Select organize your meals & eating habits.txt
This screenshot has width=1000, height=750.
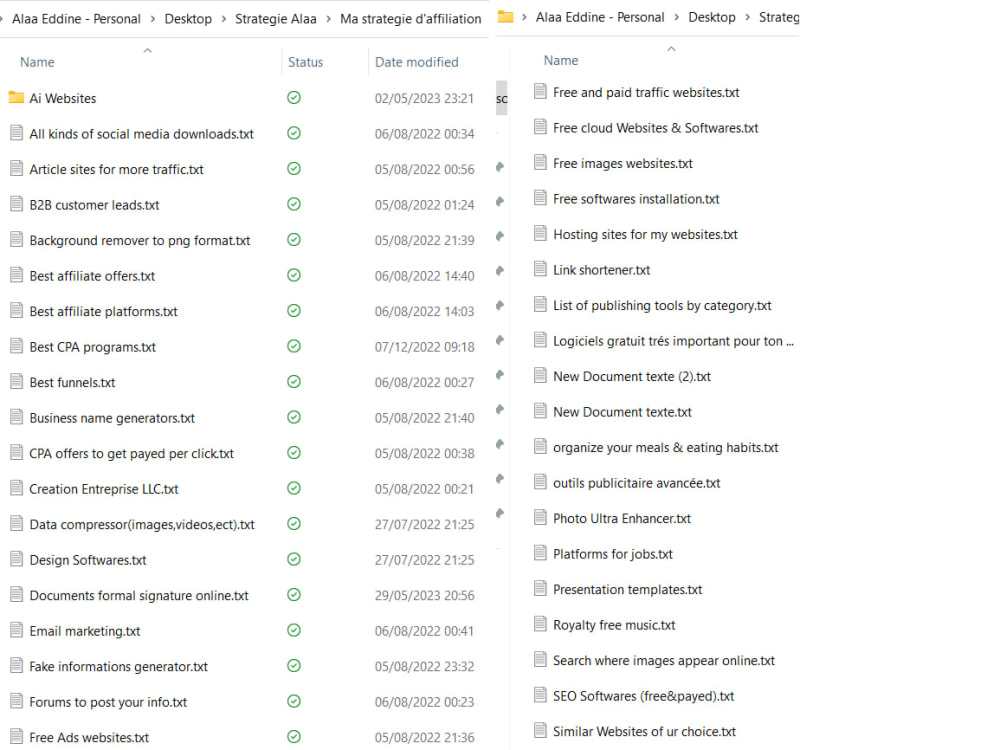point(666,448)
